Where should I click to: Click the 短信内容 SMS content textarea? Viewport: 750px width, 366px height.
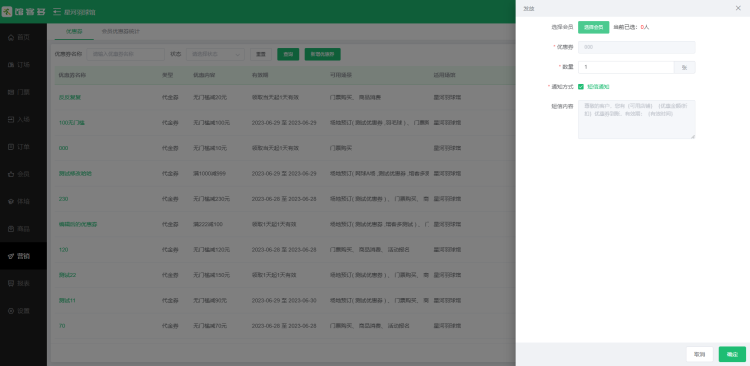[636, 120]
